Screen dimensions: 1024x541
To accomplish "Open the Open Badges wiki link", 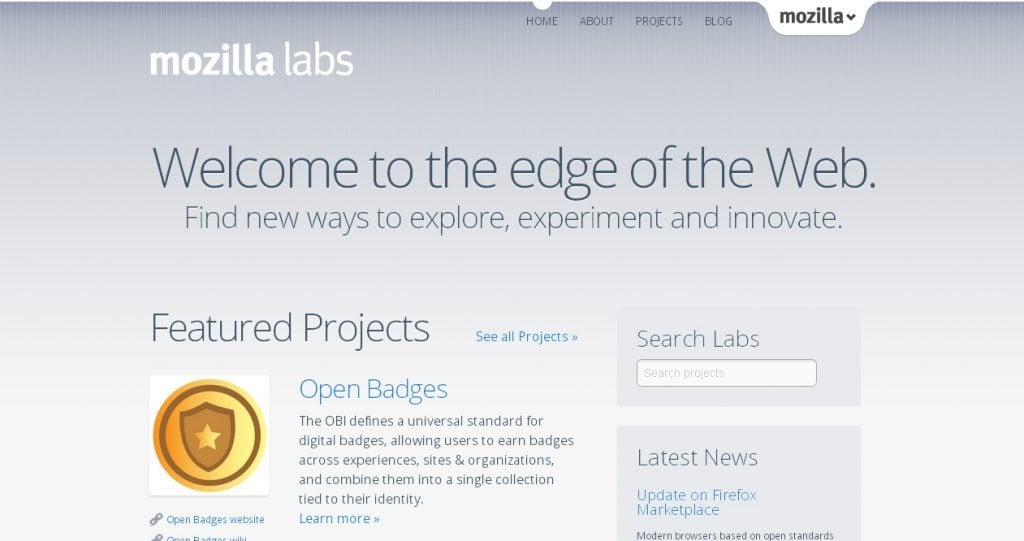I will pos(206,538).
